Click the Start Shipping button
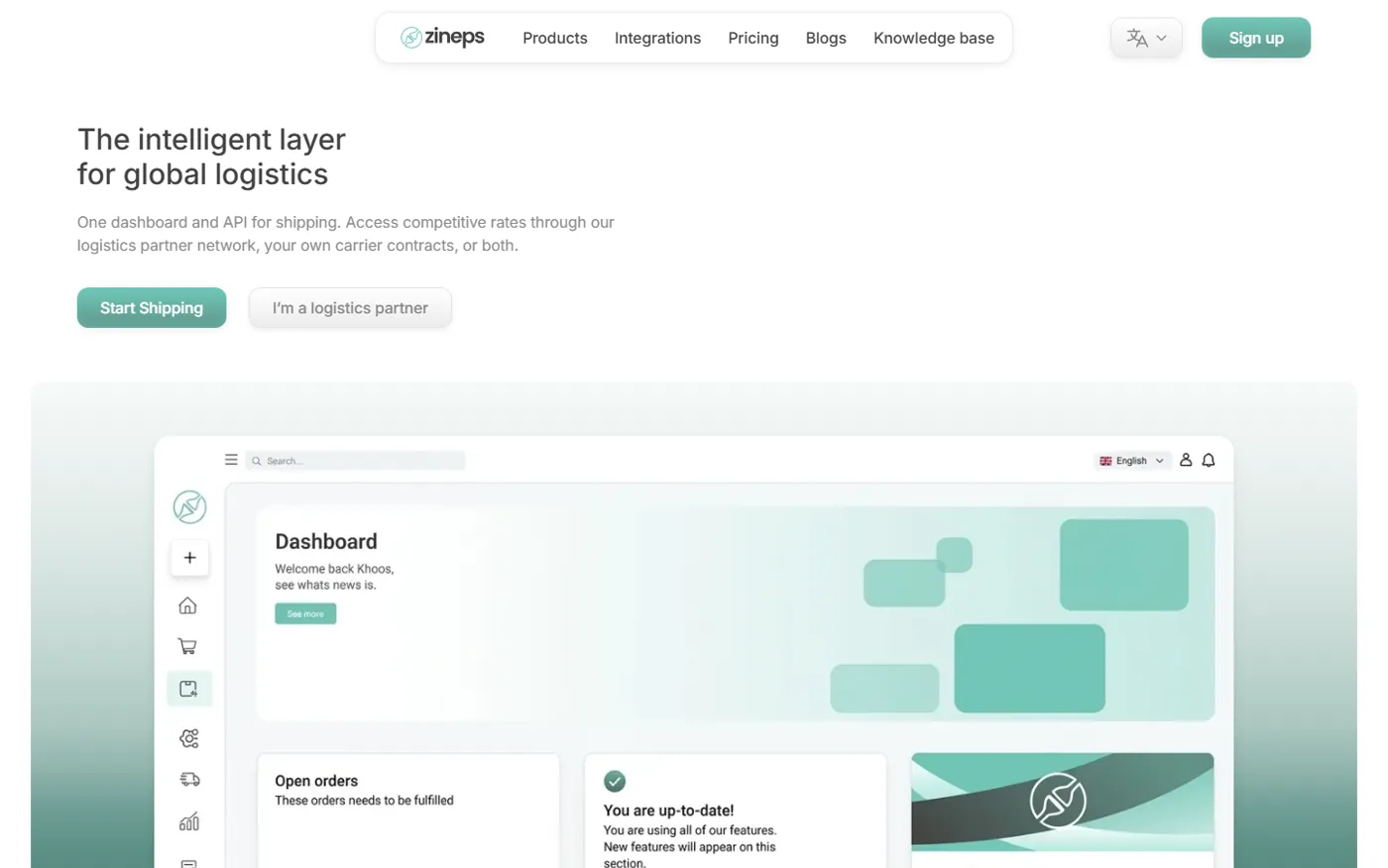Viewport: 1388px width, 868px height. click(x=152, y=308)
